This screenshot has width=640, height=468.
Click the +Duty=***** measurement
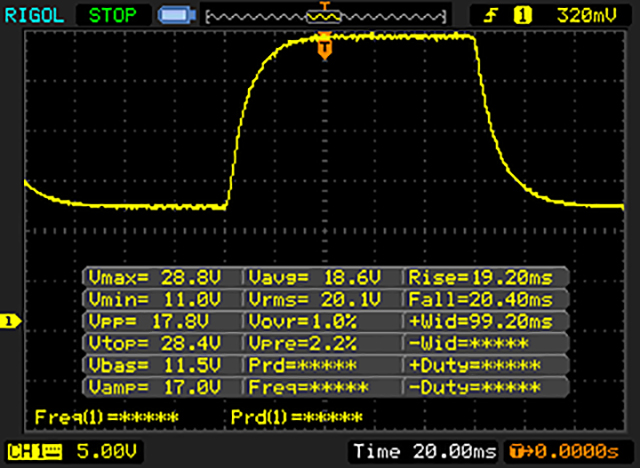475,365
